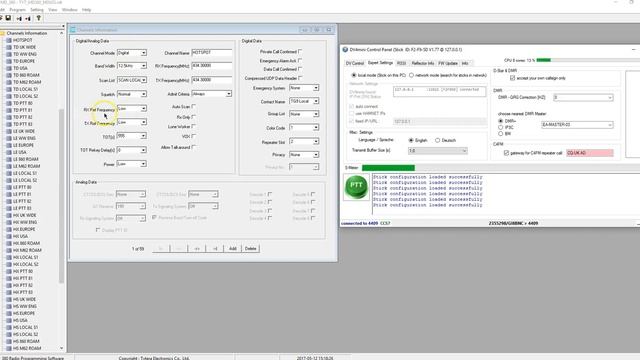Open Setting menu

click(x=37, y=9)
